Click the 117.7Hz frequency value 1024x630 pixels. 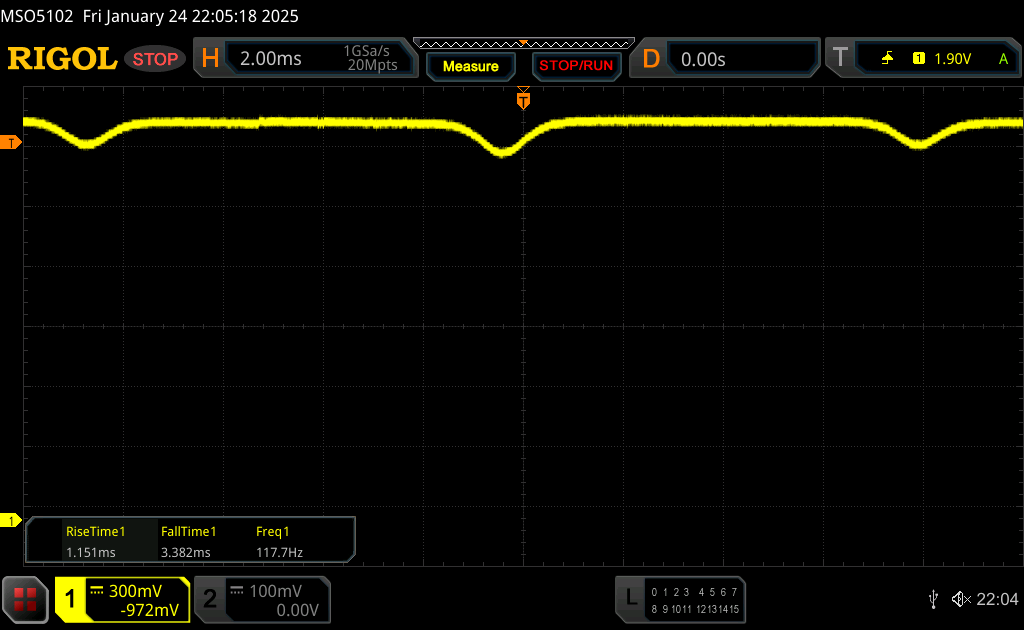coord(280,552)
